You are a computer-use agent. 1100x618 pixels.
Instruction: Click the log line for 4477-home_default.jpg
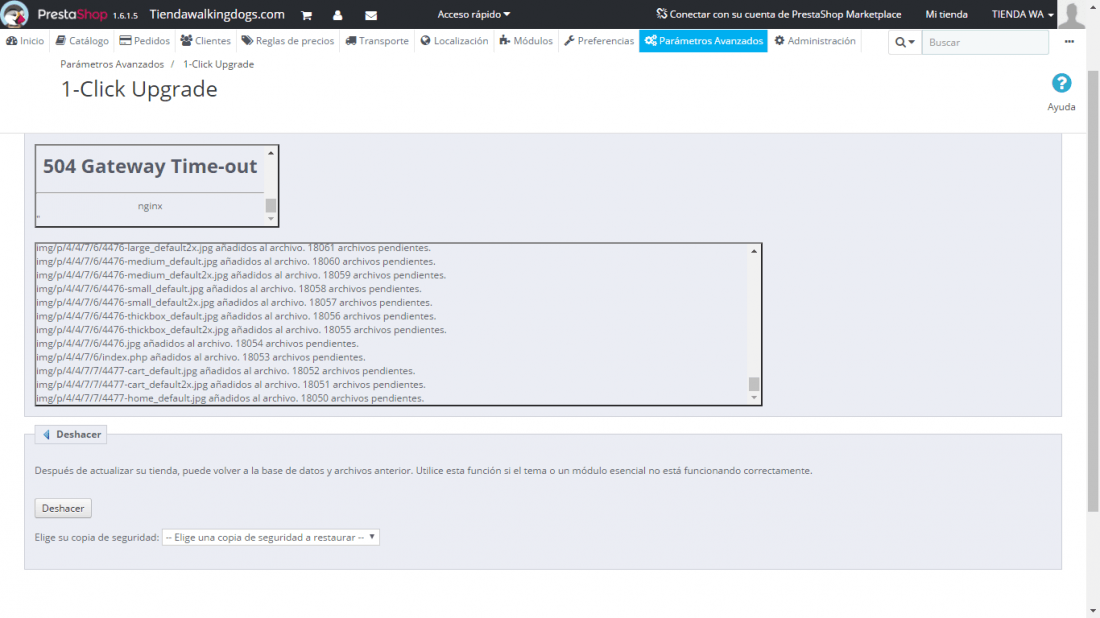[230, 398]
